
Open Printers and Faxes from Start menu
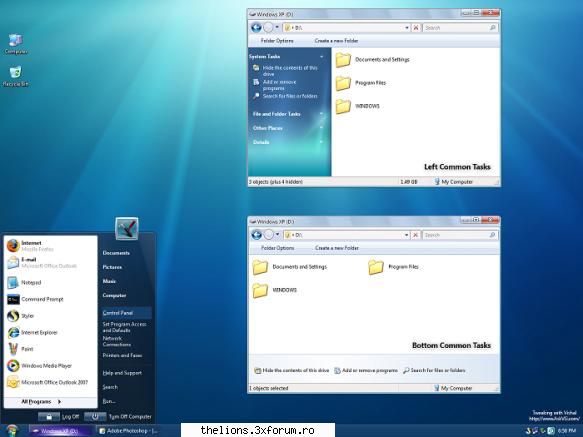coord(122,356)
